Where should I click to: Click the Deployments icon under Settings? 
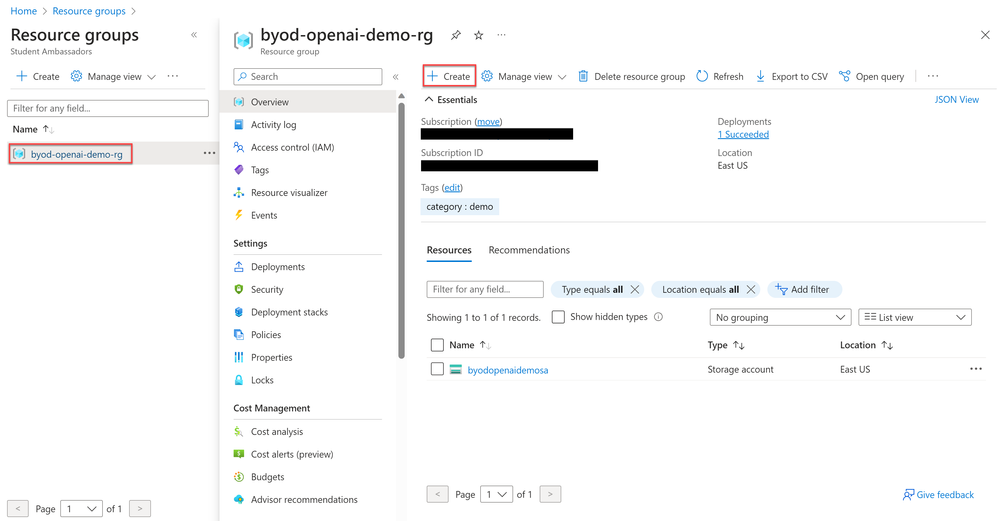239,267
